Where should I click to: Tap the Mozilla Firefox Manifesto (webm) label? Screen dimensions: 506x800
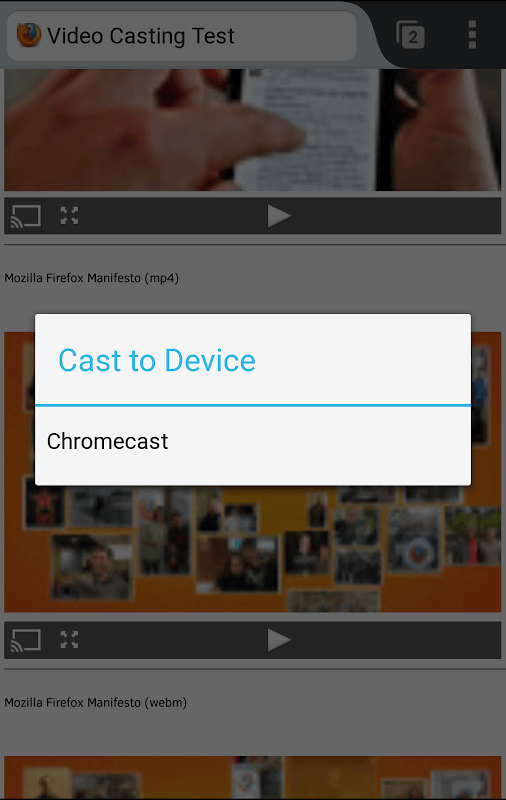pyautogui.click(x=96, y=703)
